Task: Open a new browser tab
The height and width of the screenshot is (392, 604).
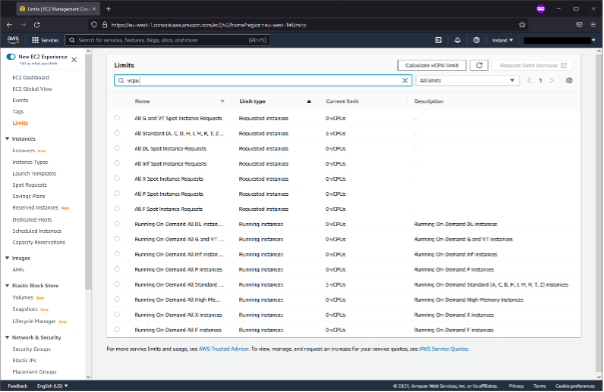Action: pyautogui.click(x=108, y=8)
